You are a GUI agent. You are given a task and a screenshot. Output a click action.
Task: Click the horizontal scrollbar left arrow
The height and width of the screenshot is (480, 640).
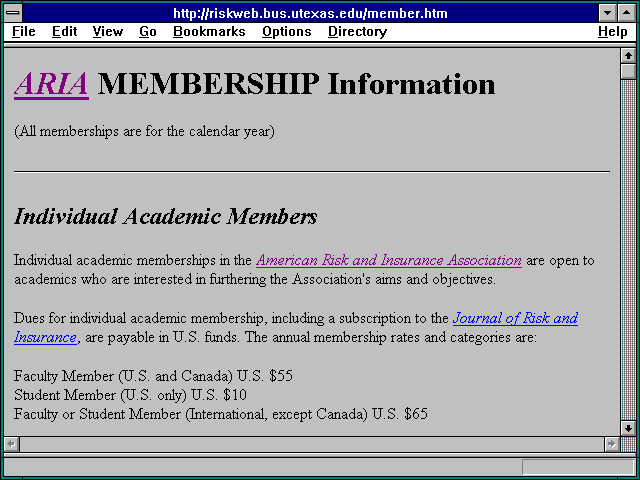coord(11,444)
